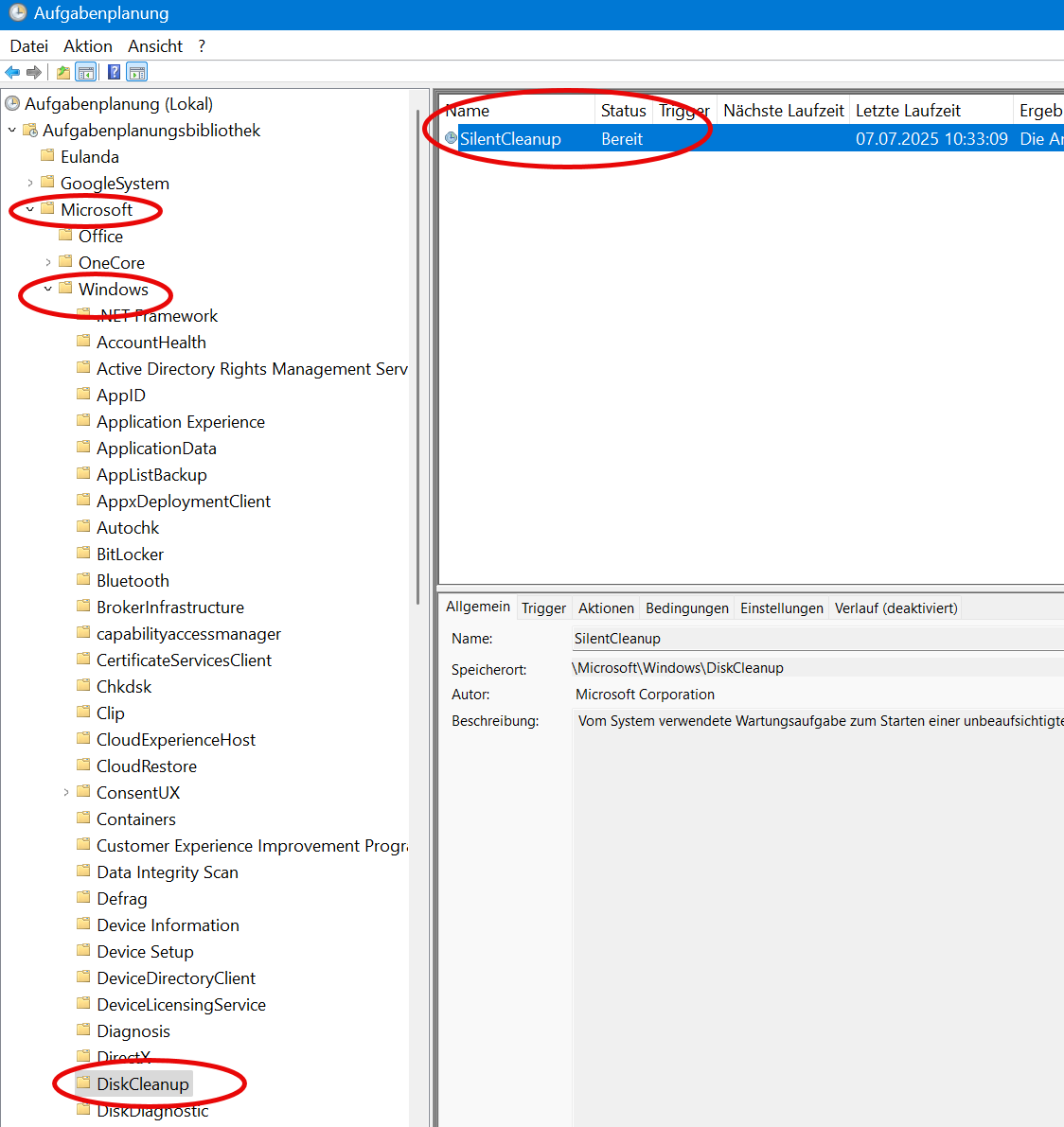The height and width of the screenshot is (1127, 1064).
Task: Open the Aktion menu
Action: pos(88,46)
